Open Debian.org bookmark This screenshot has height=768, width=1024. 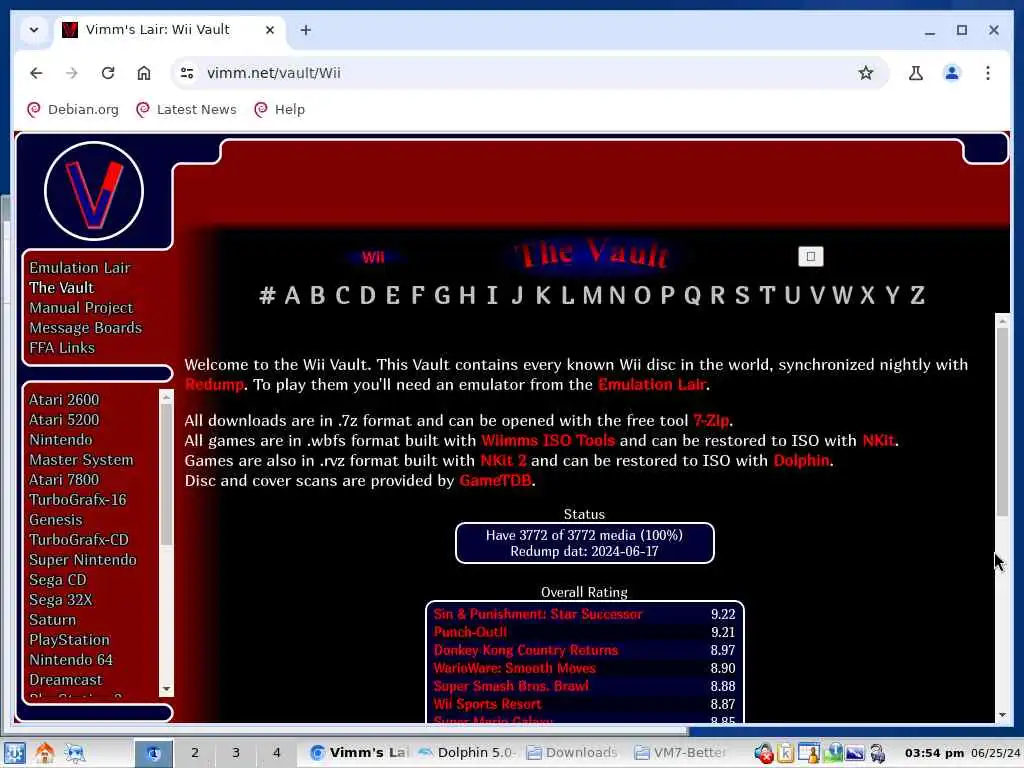tap(73, 110)
